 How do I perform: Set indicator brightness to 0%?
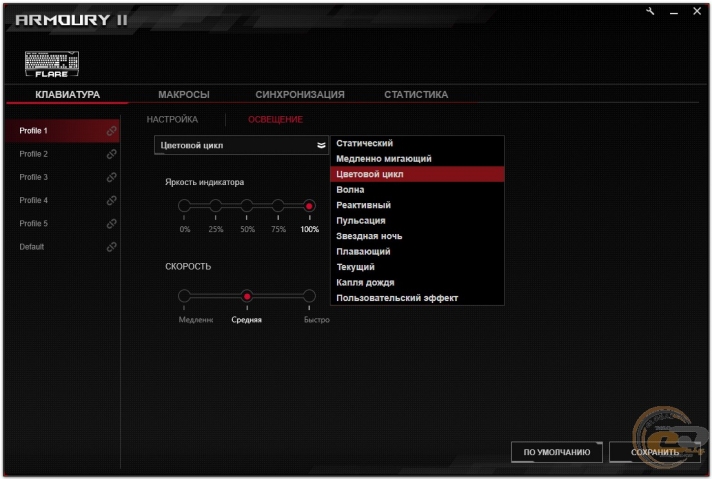click(x=184, y=206)
